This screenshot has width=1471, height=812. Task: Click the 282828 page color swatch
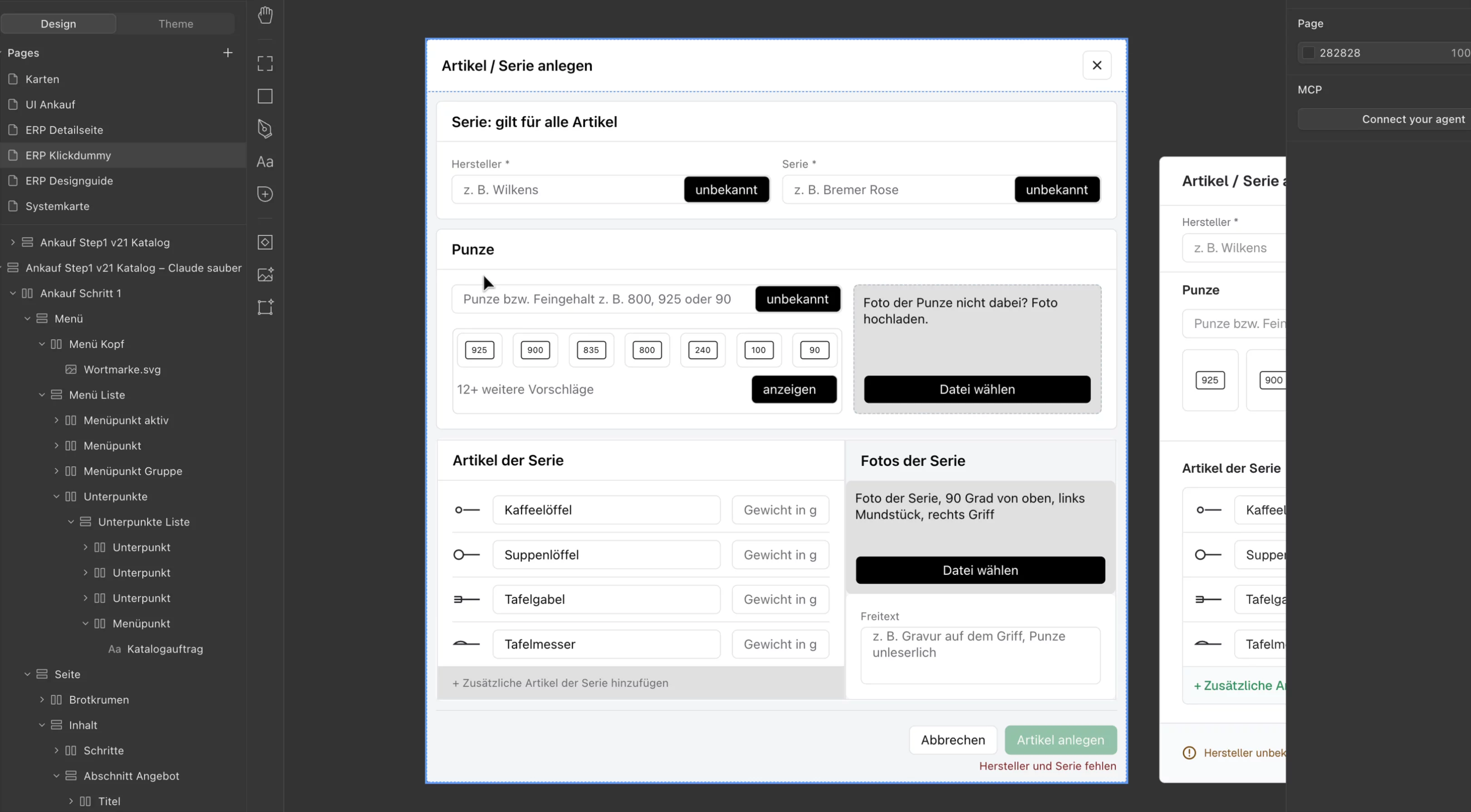[x=1308, y=53]
